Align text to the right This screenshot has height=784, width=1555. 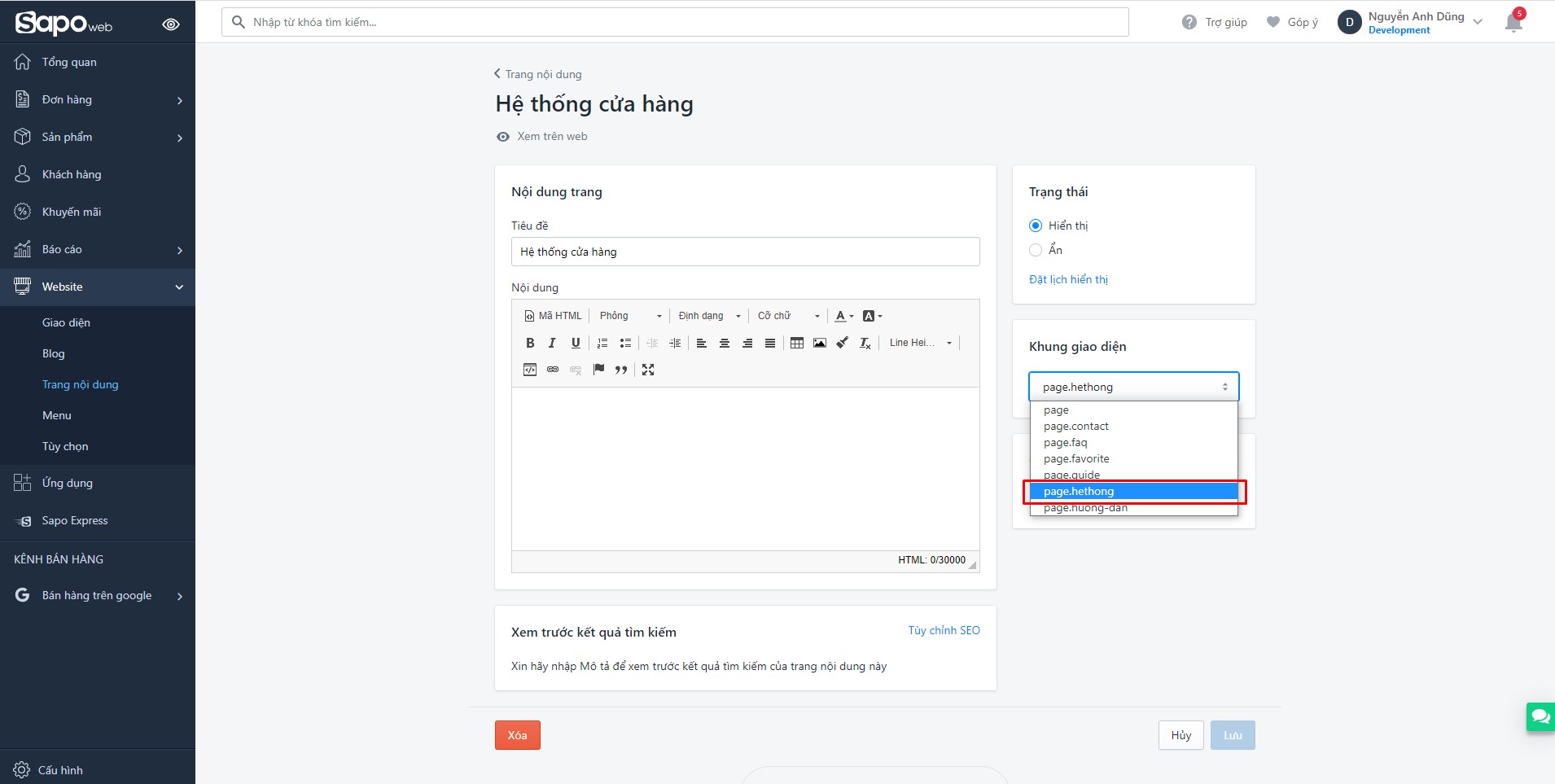pos(747,343)
